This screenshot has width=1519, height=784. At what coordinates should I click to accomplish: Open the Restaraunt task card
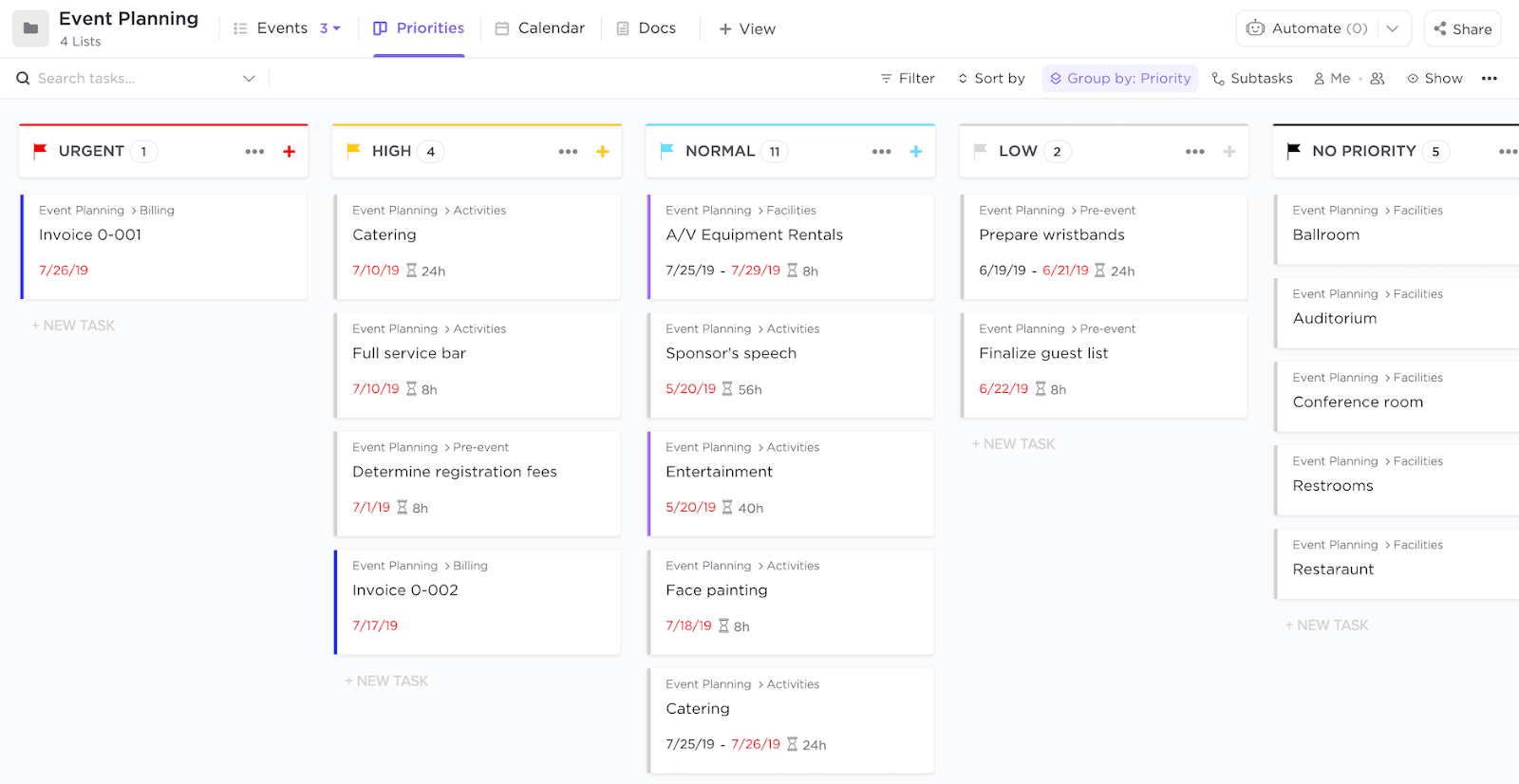(1397, 564)
